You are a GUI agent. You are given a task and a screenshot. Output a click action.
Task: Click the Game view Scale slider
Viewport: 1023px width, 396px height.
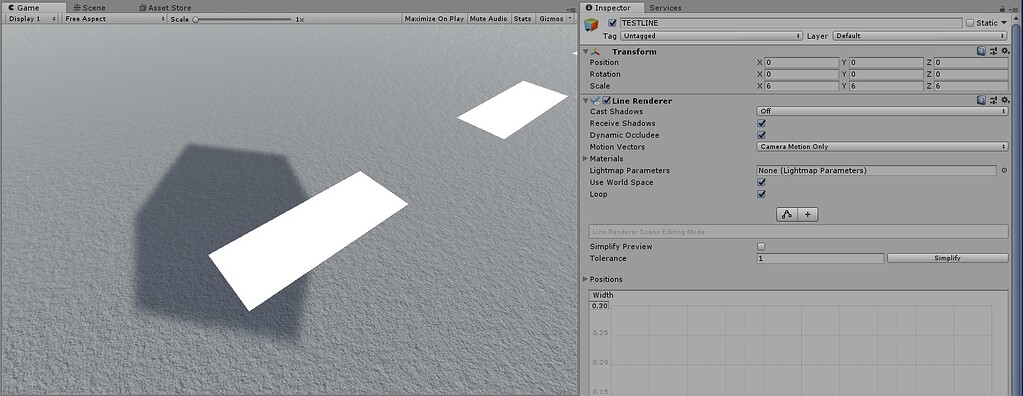pos(243,20)
